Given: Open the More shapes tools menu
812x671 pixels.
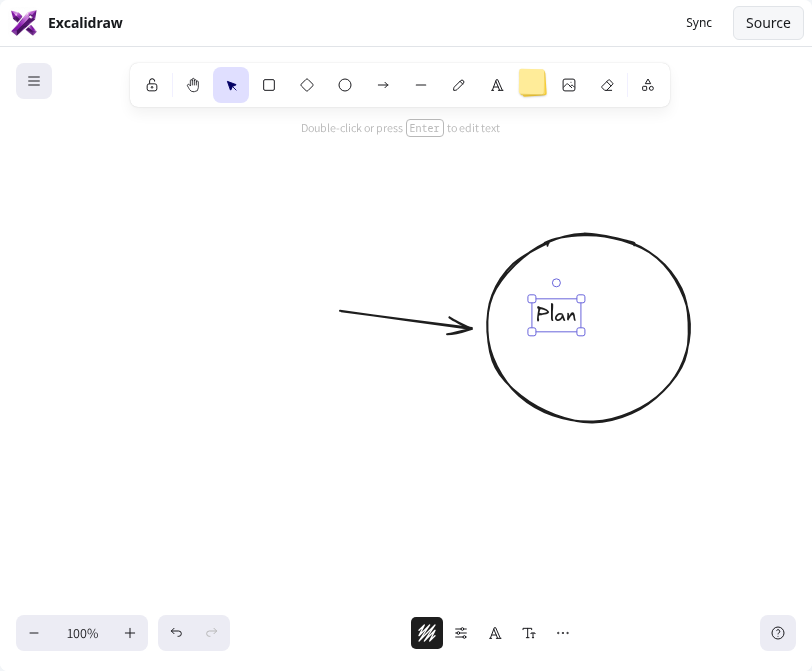Looking at the screenshot, I should click(648, 85).
